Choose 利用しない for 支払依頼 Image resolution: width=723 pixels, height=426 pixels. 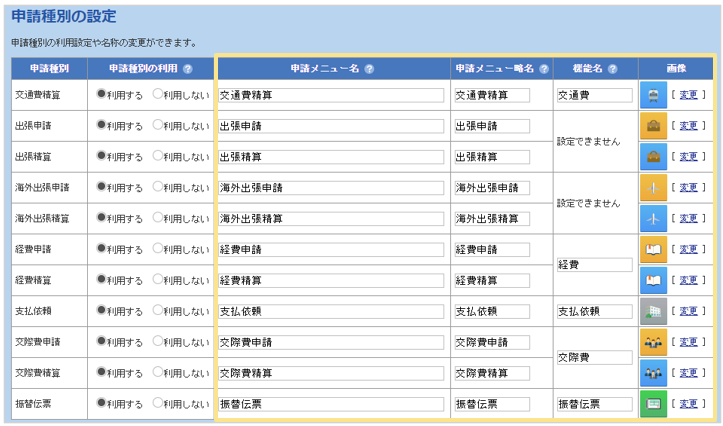[158, 311]
